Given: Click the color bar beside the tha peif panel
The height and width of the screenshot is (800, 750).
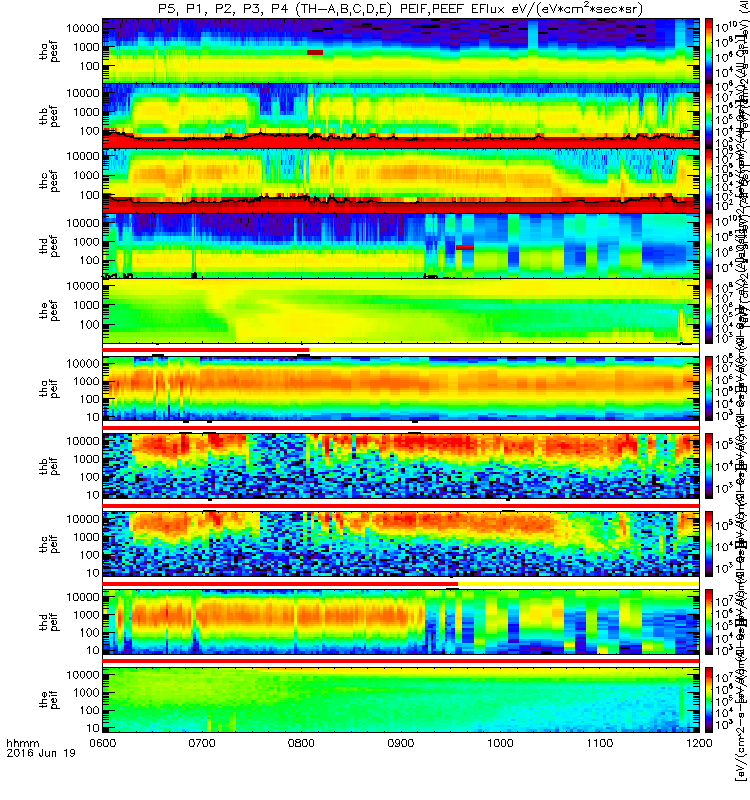Looking at the screenshot, I should 709,388.
